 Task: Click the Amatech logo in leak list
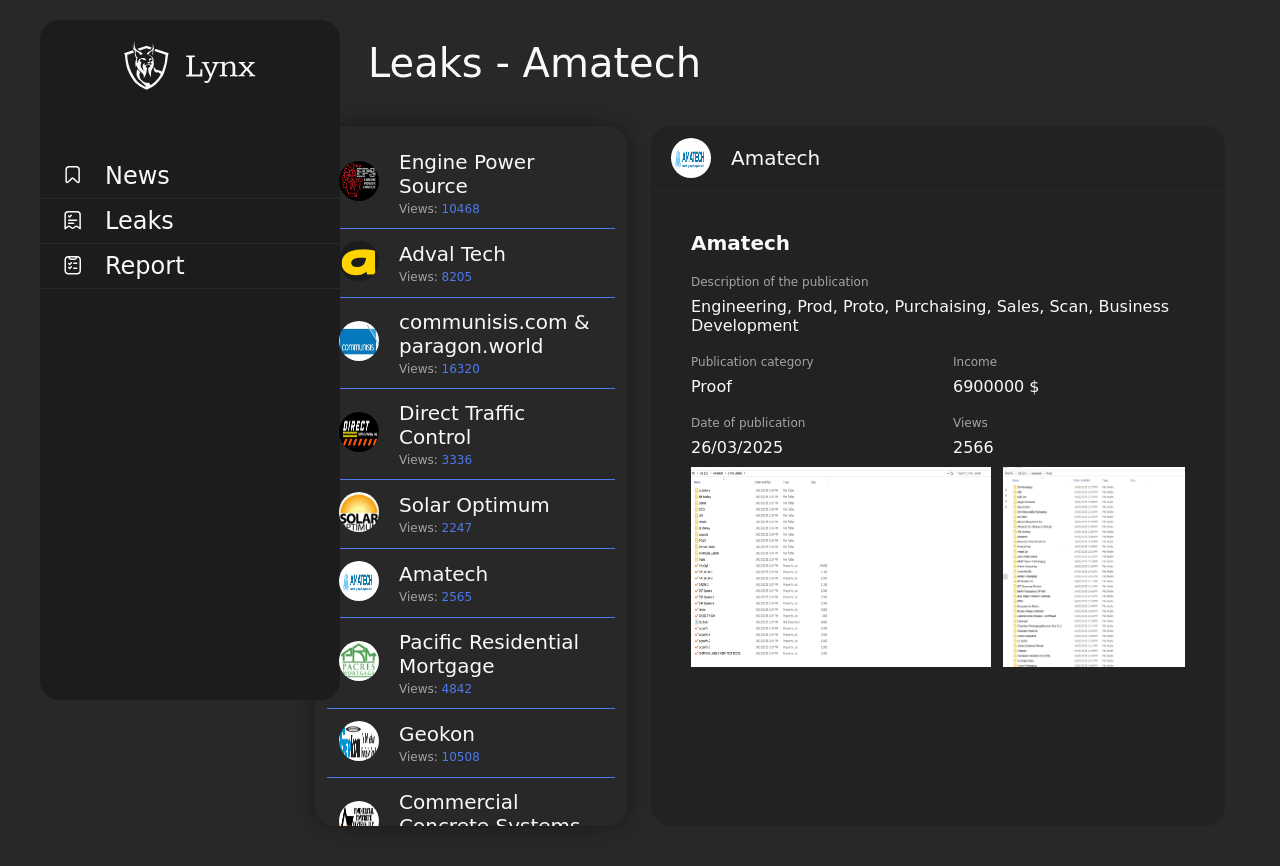359,581
